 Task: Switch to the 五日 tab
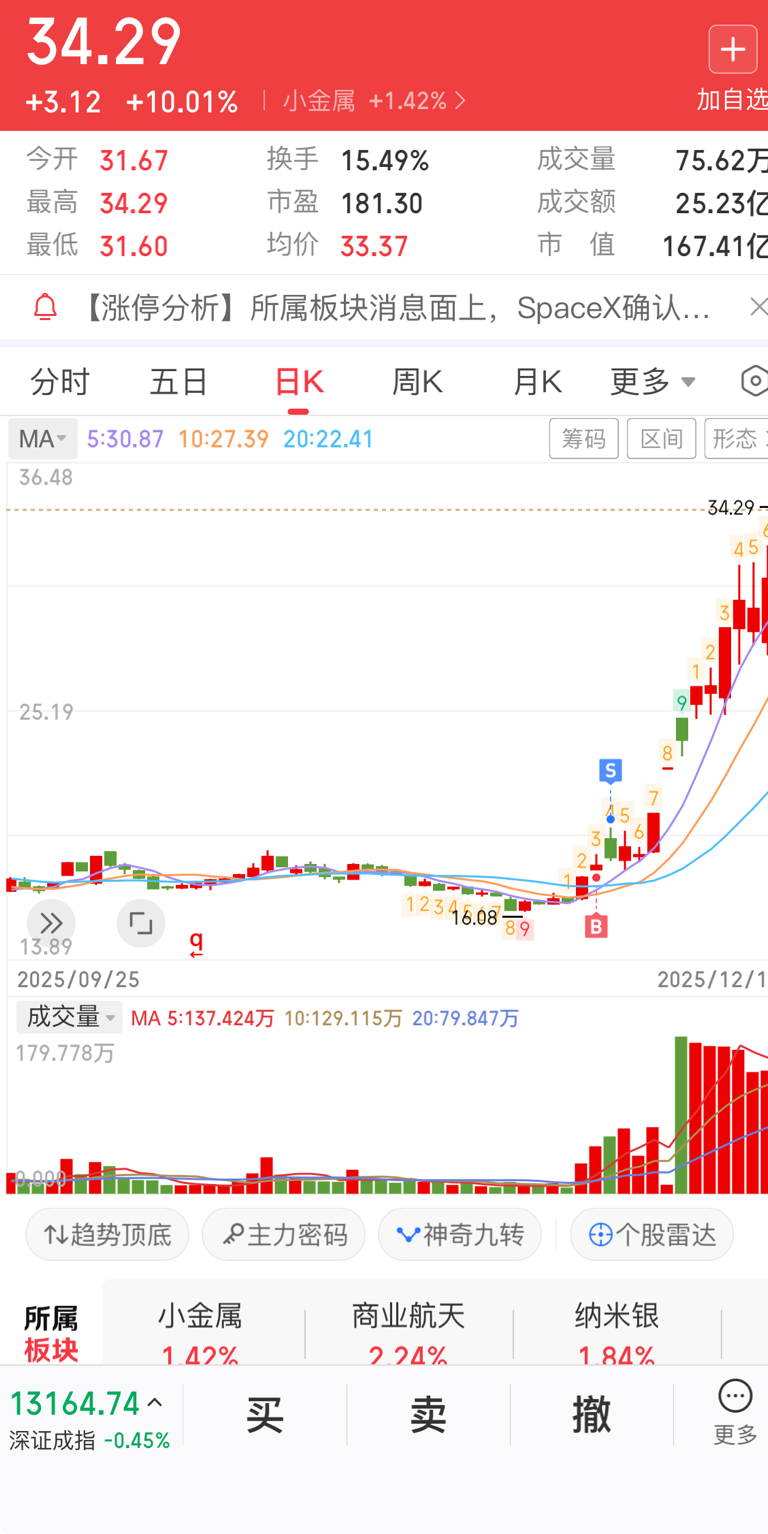click(179, 381)
